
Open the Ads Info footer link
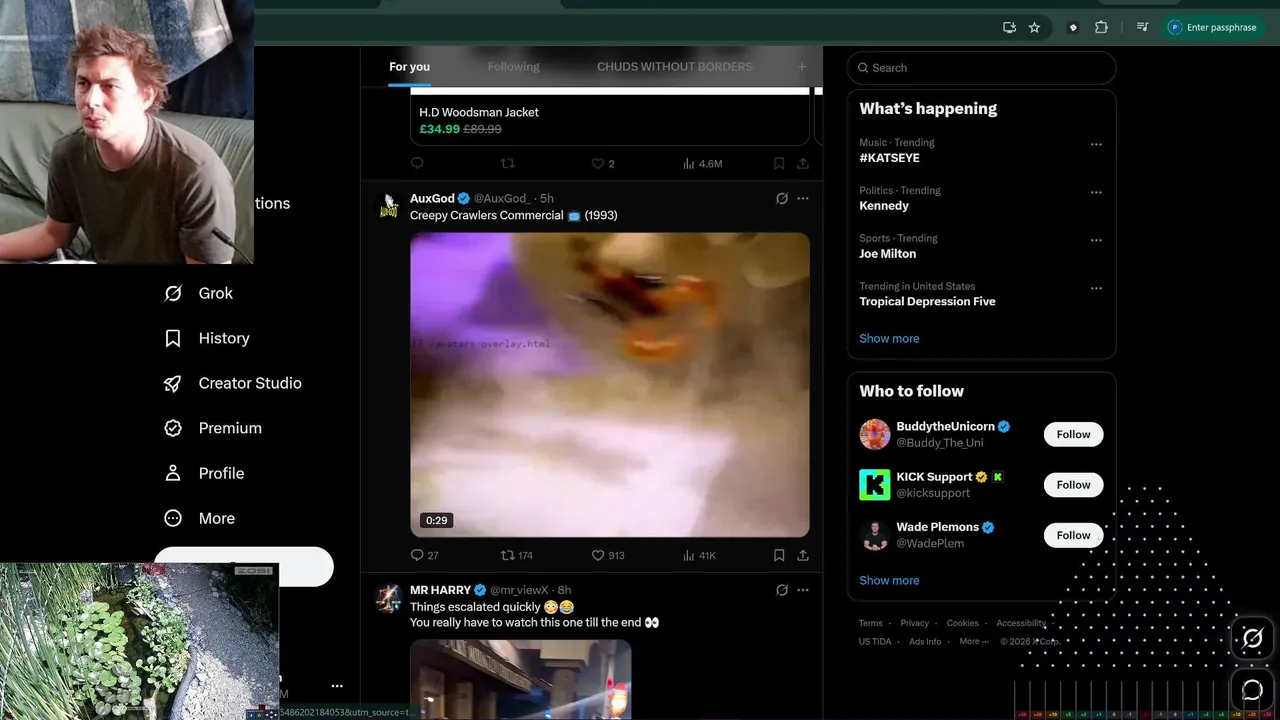tap(925, 642)
